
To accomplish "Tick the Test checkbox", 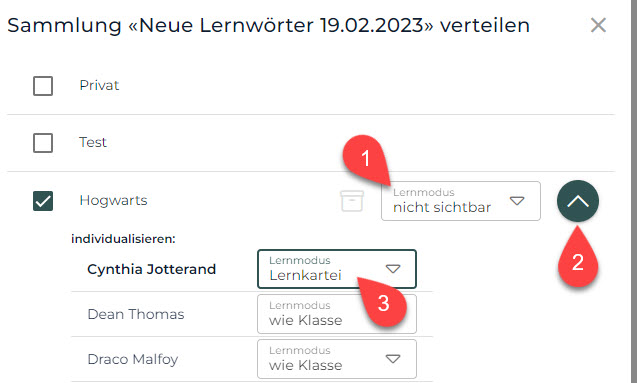I will 43,143.
